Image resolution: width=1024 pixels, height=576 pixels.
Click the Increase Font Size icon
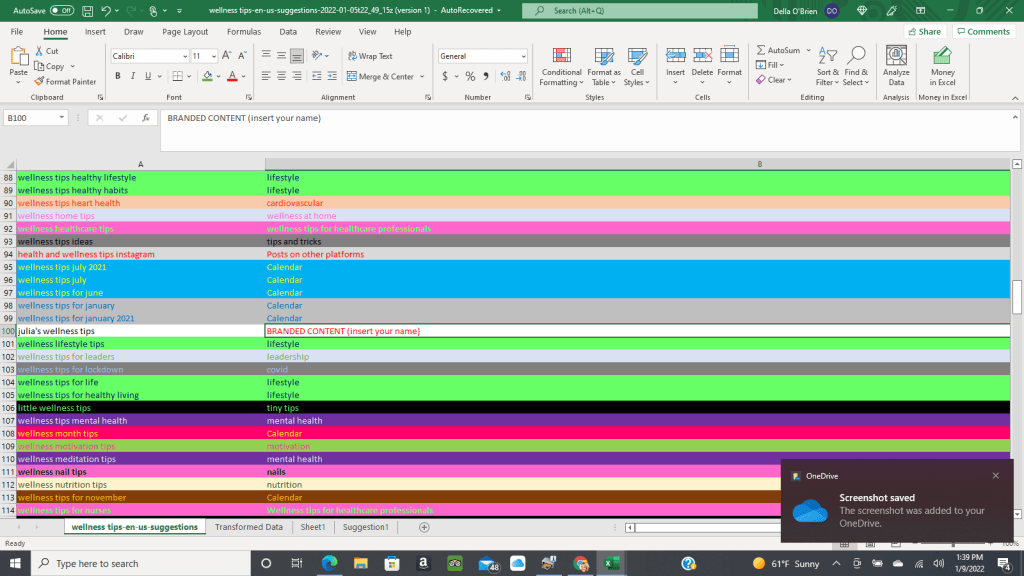click(x=225, y=56)
